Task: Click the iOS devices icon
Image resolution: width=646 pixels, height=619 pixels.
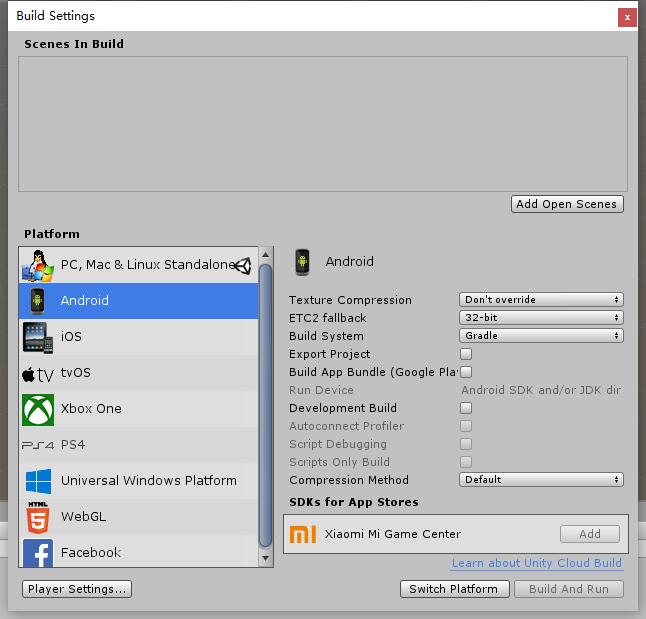Action: tap(38, 338)
